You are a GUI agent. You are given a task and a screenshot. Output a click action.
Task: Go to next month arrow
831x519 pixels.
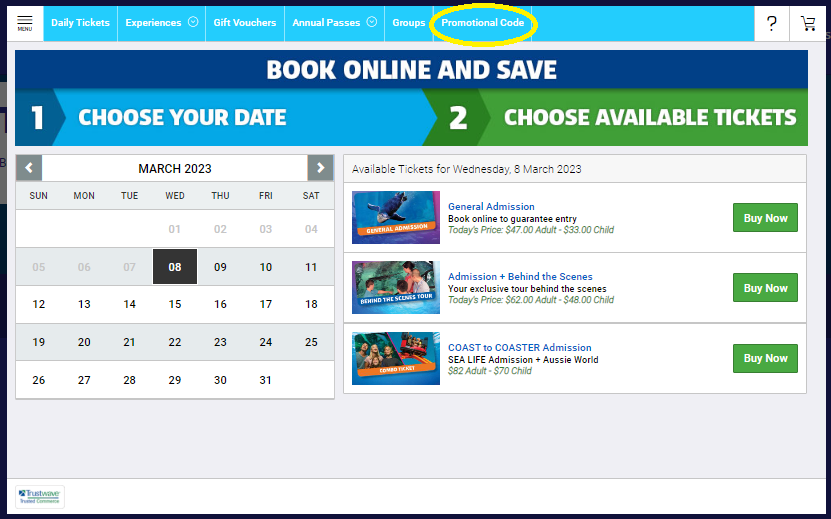pos(321,168)
